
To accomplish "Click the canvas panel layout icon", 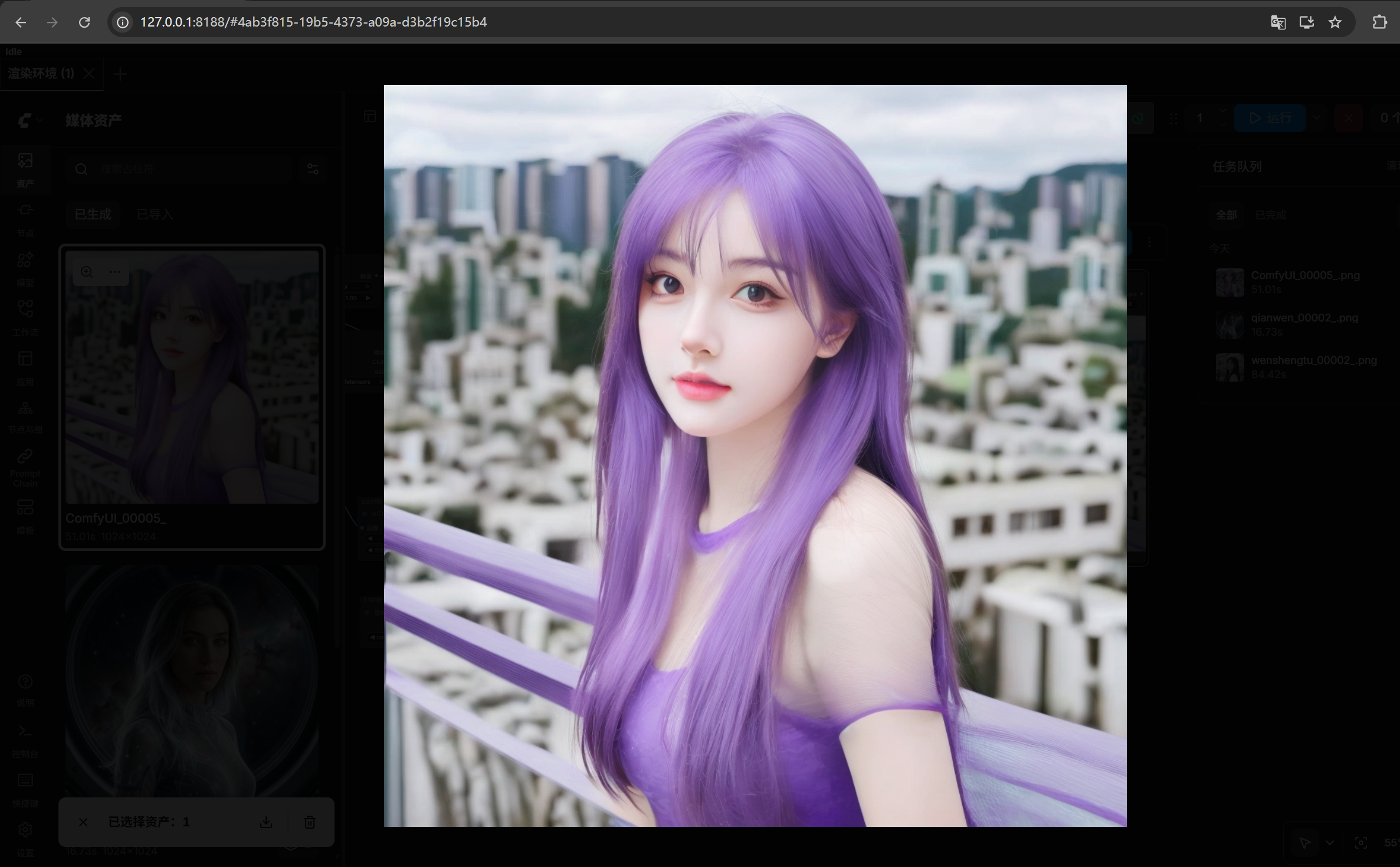I will coord(370,116).
